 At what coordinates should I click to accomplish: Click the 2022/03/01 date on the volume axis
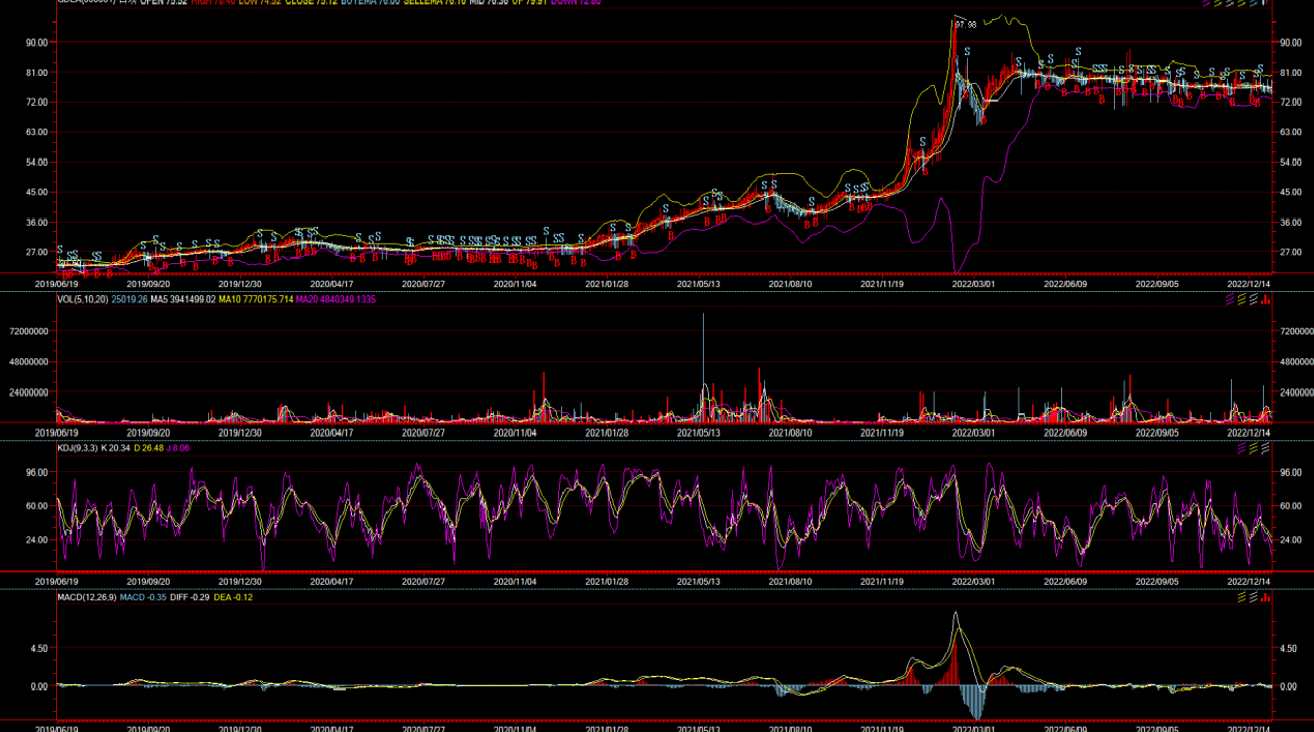[x=973, y=433]
